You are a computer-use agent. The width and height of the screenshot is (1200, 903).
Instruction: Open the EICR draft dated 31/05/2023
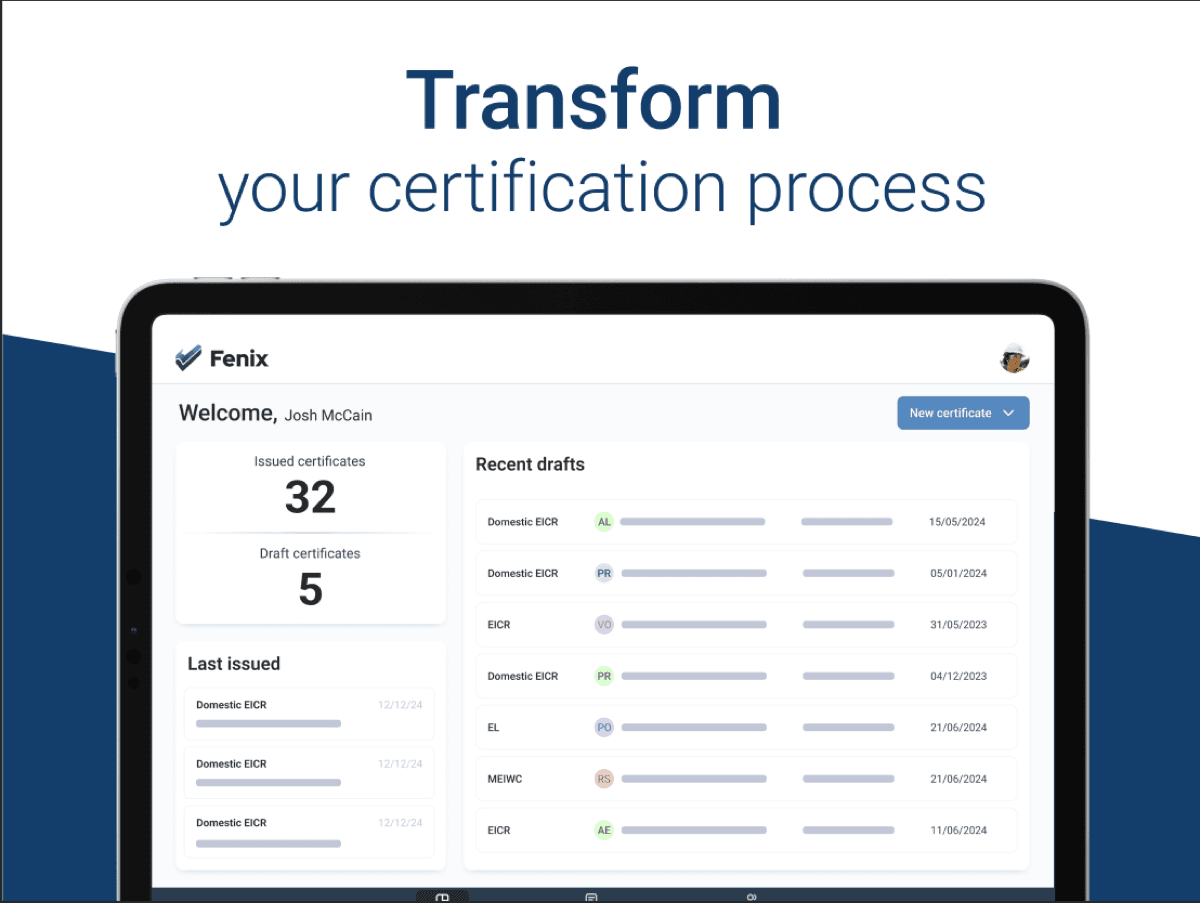click(x=745, y=625)
